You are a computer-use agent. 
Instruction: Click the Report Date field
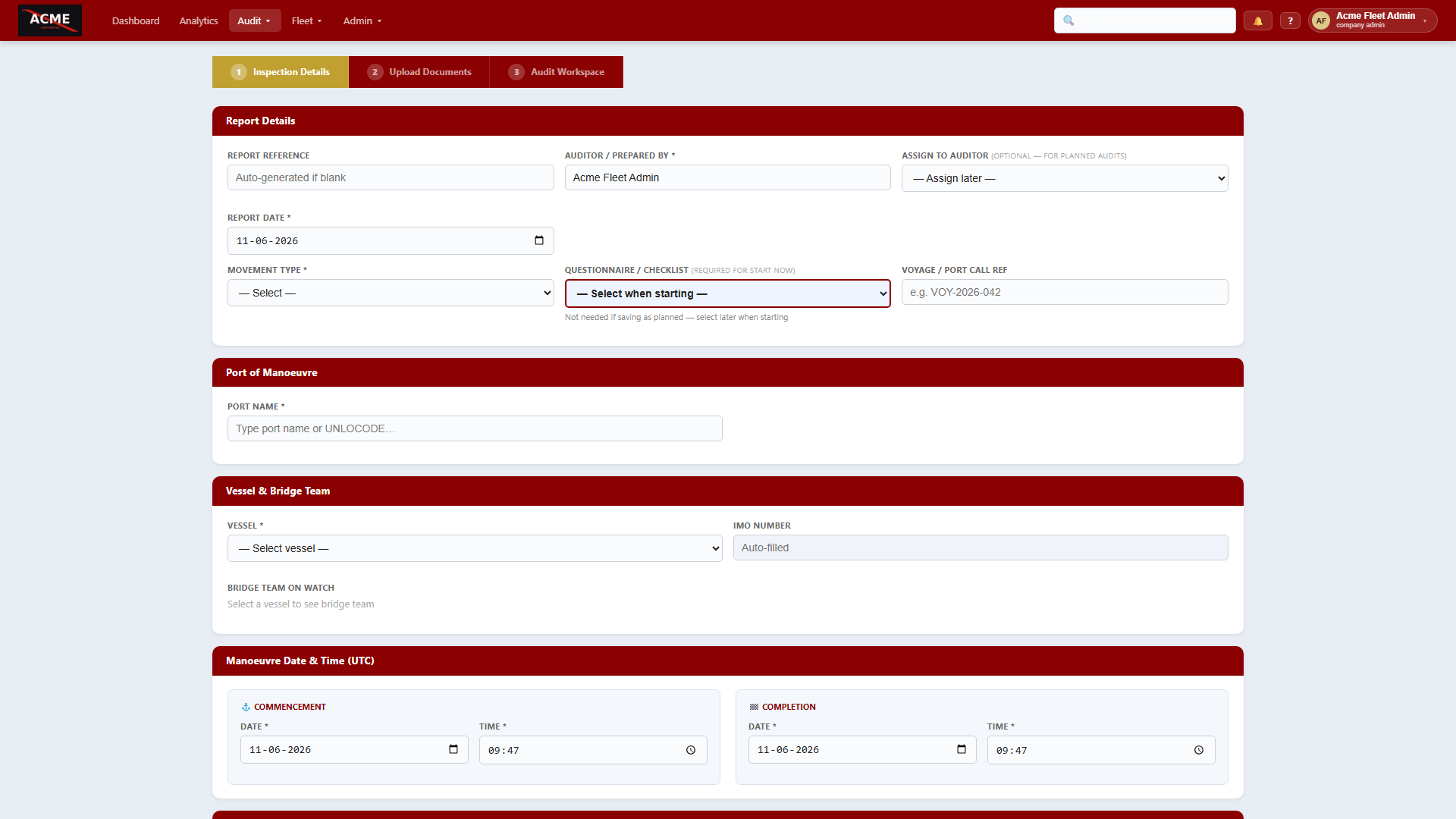(391, 240)
